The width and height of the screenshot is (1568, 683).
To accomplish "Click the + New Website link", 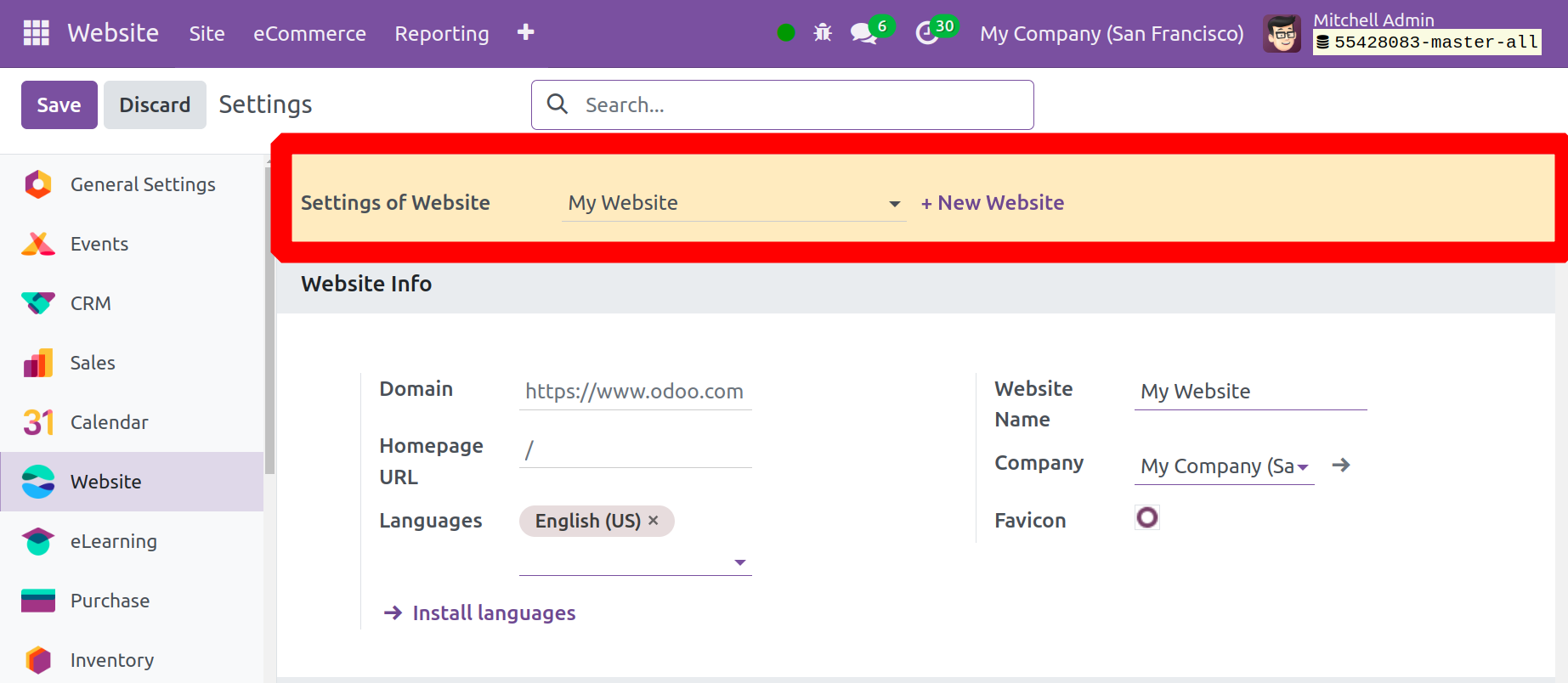I will click(992, 203).
